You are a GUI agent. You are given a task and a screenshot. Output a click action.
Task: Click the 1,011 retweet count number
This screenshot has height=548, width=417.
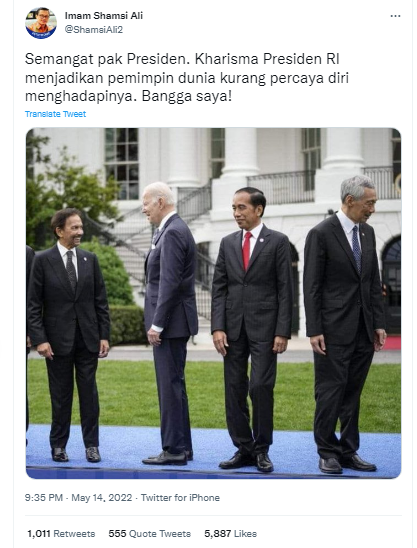click(x=39, y=534)
